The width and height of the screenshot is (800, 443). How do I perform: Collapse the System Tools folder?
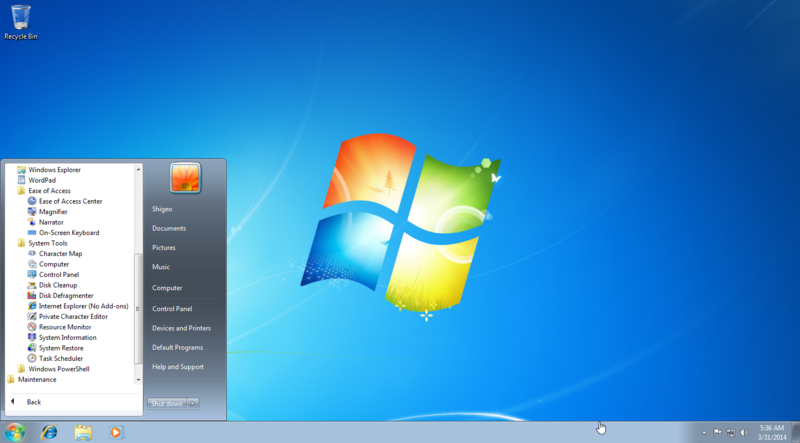coord(42,243)
